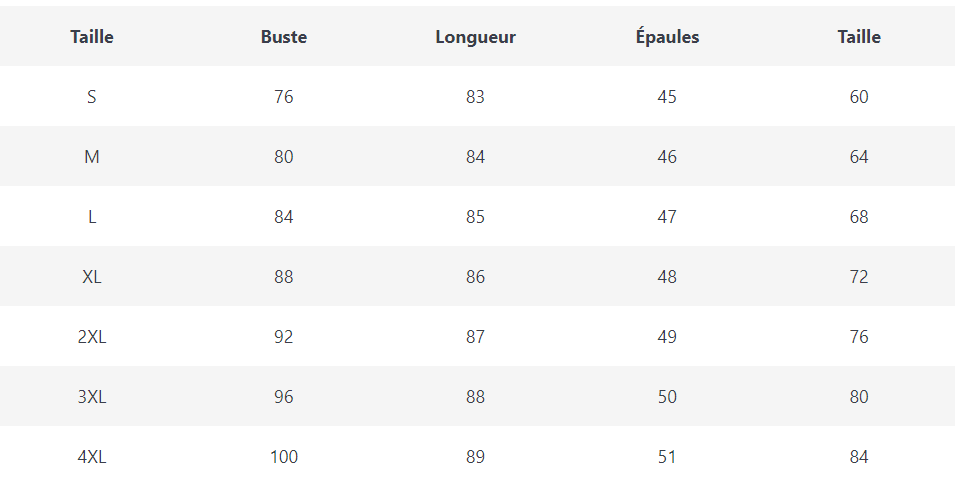Select the waist value 68 for size L

tap(859, 217)
